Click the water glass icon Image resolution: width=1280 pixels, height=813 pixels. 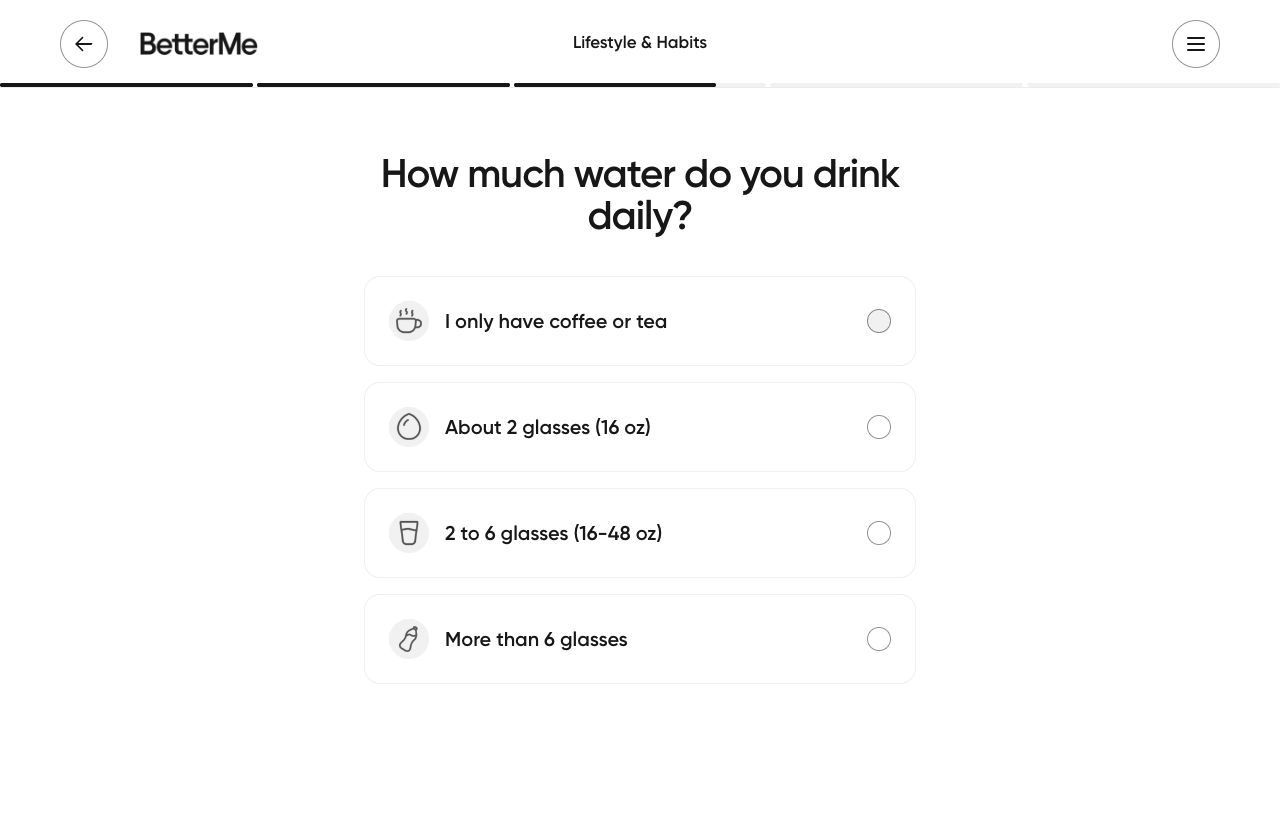tap(409, 533)
